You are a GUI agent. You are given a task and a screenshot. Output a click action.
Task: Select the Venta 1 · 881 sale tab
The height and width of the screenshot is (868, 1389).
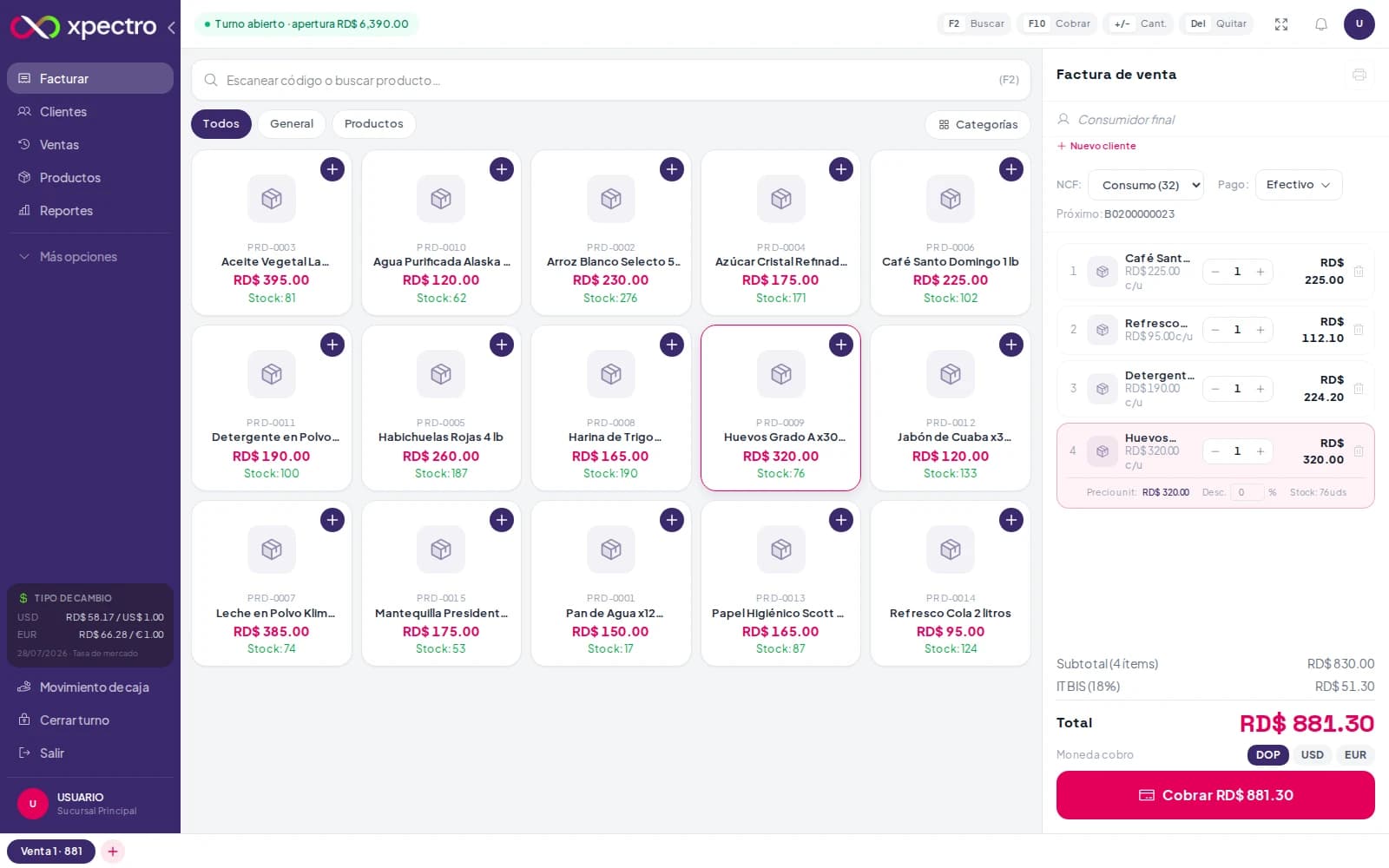point(51,852)
